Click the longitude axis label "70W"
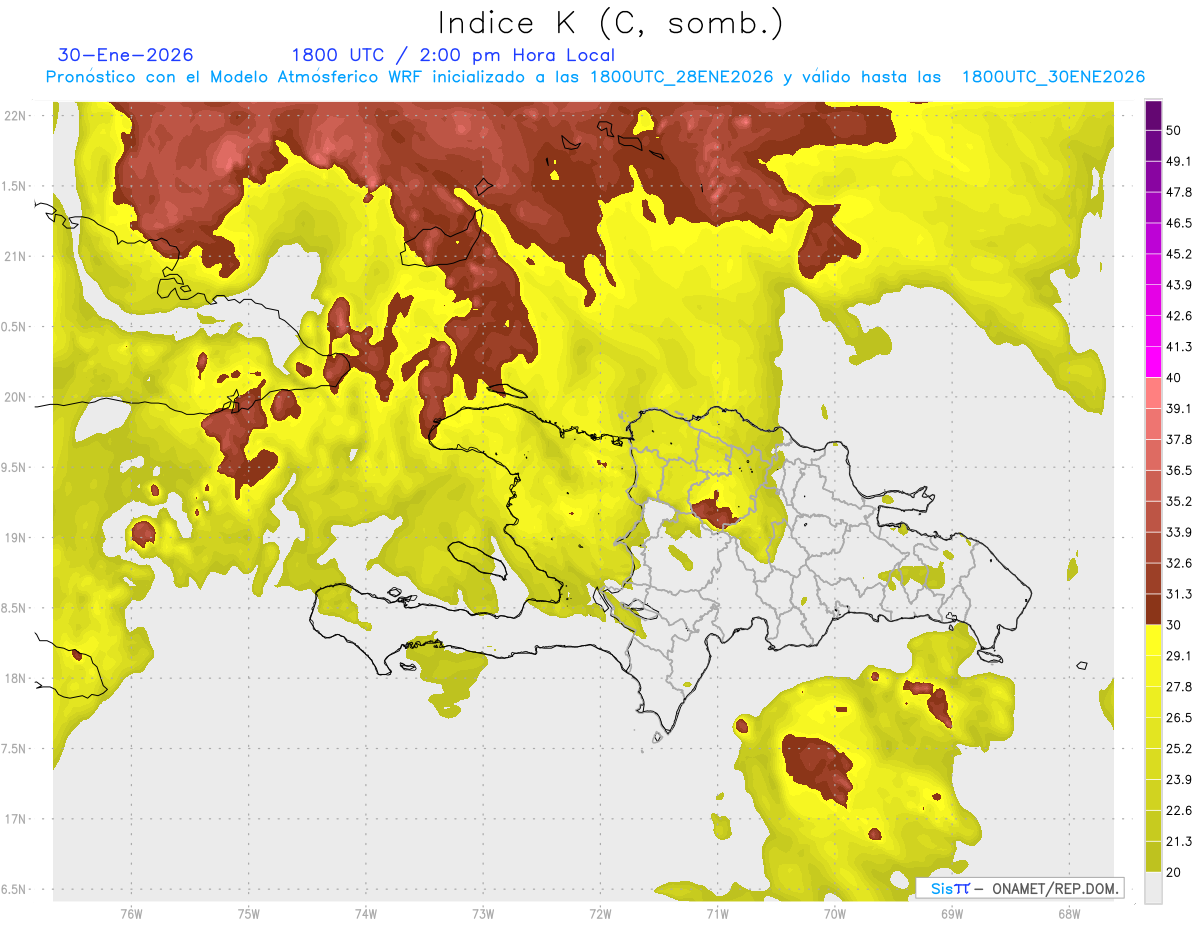This screenshot has height=927, width=1200. pos(834,914)
